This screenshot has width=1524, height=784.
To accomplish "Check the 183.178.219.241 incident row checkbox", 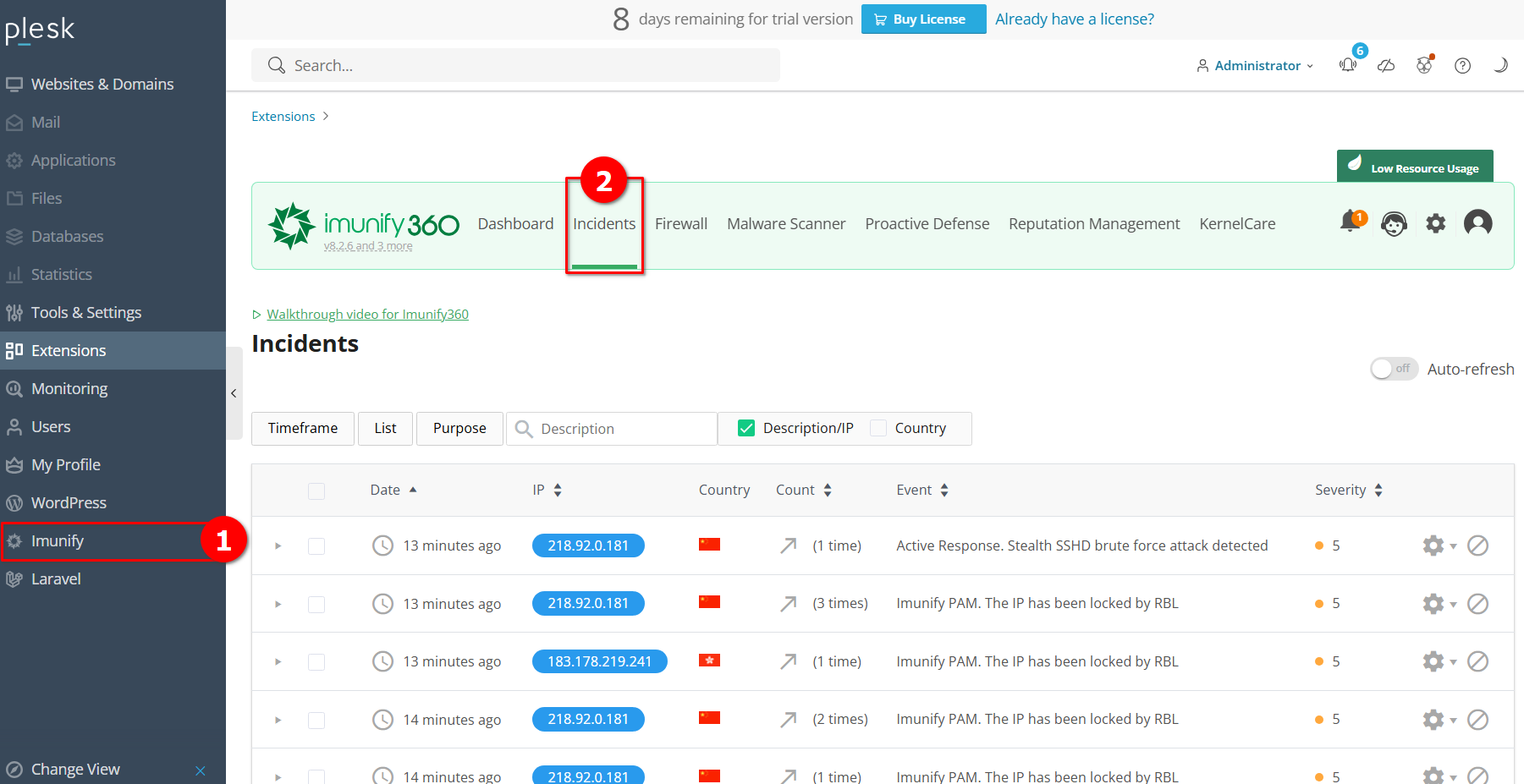I will click(316, 661).
